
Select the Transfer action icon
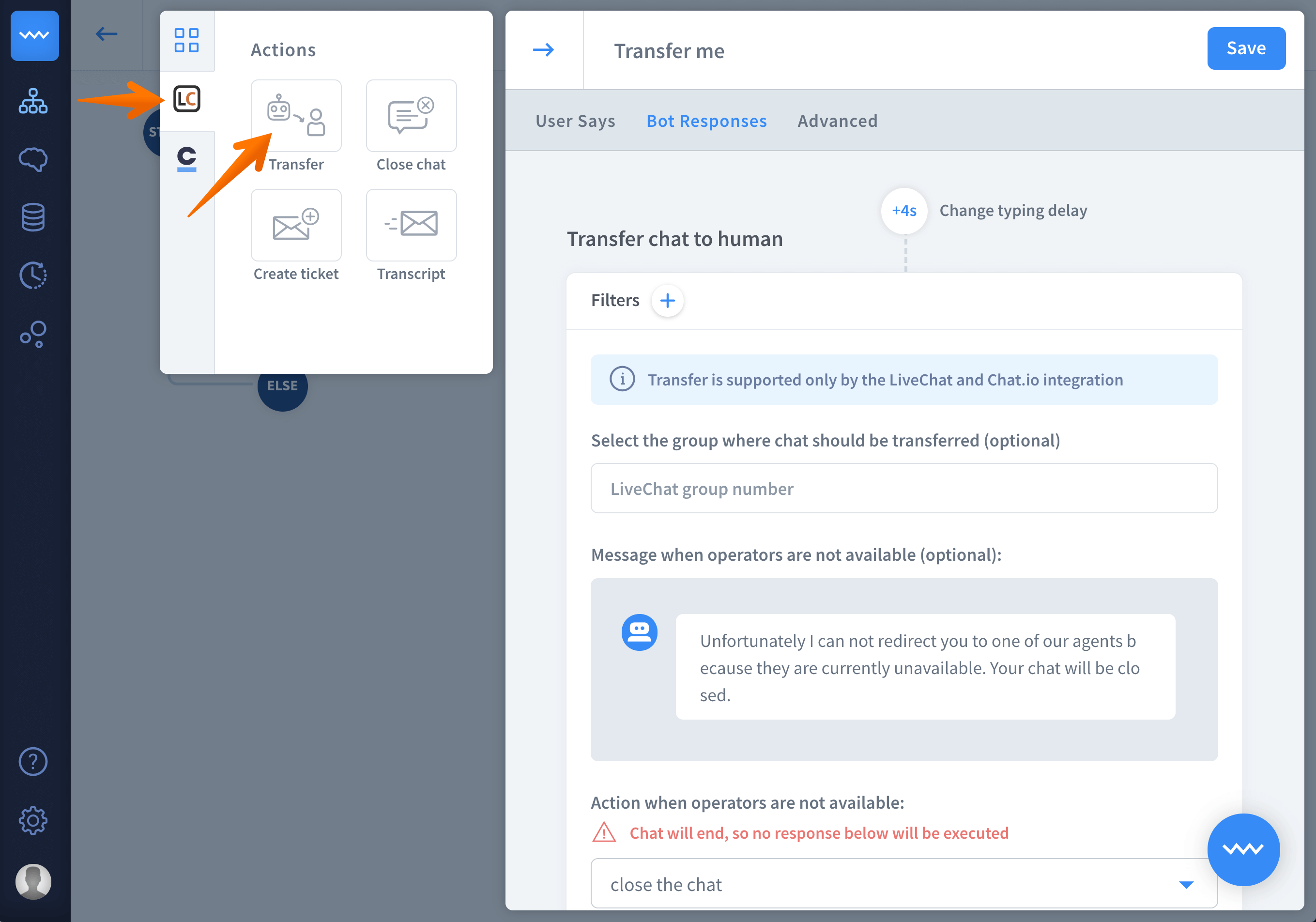(x=296, y=115)
